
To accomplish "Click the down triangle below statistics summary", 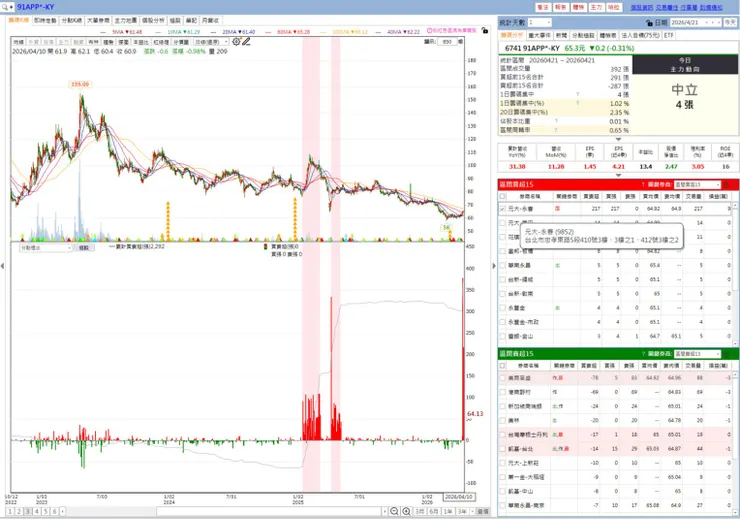I will coord(618,139).
